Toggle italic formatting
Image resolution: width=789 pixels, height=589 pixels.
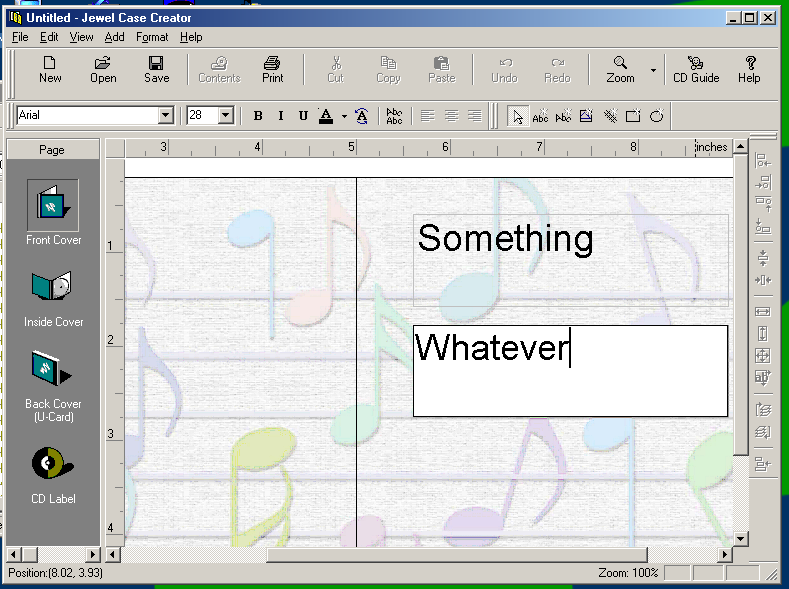coord(280,116)
